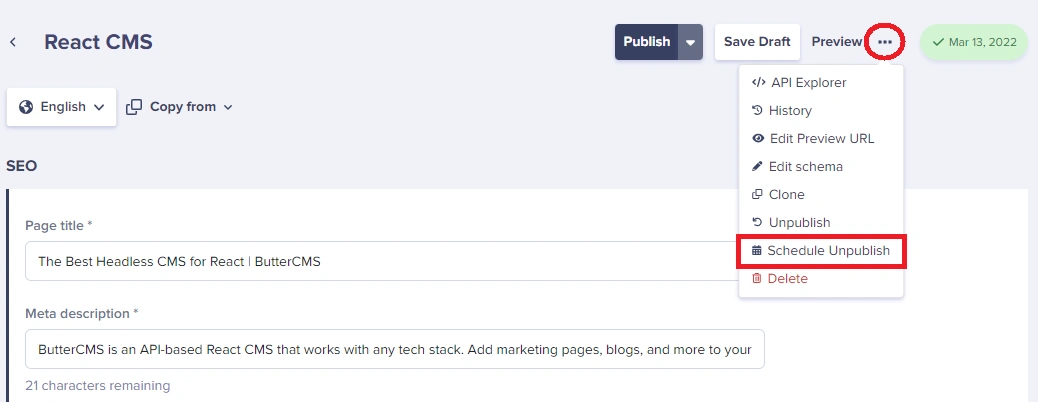
Task: Go back using the left chevron arrow
Action: (13, 42)
